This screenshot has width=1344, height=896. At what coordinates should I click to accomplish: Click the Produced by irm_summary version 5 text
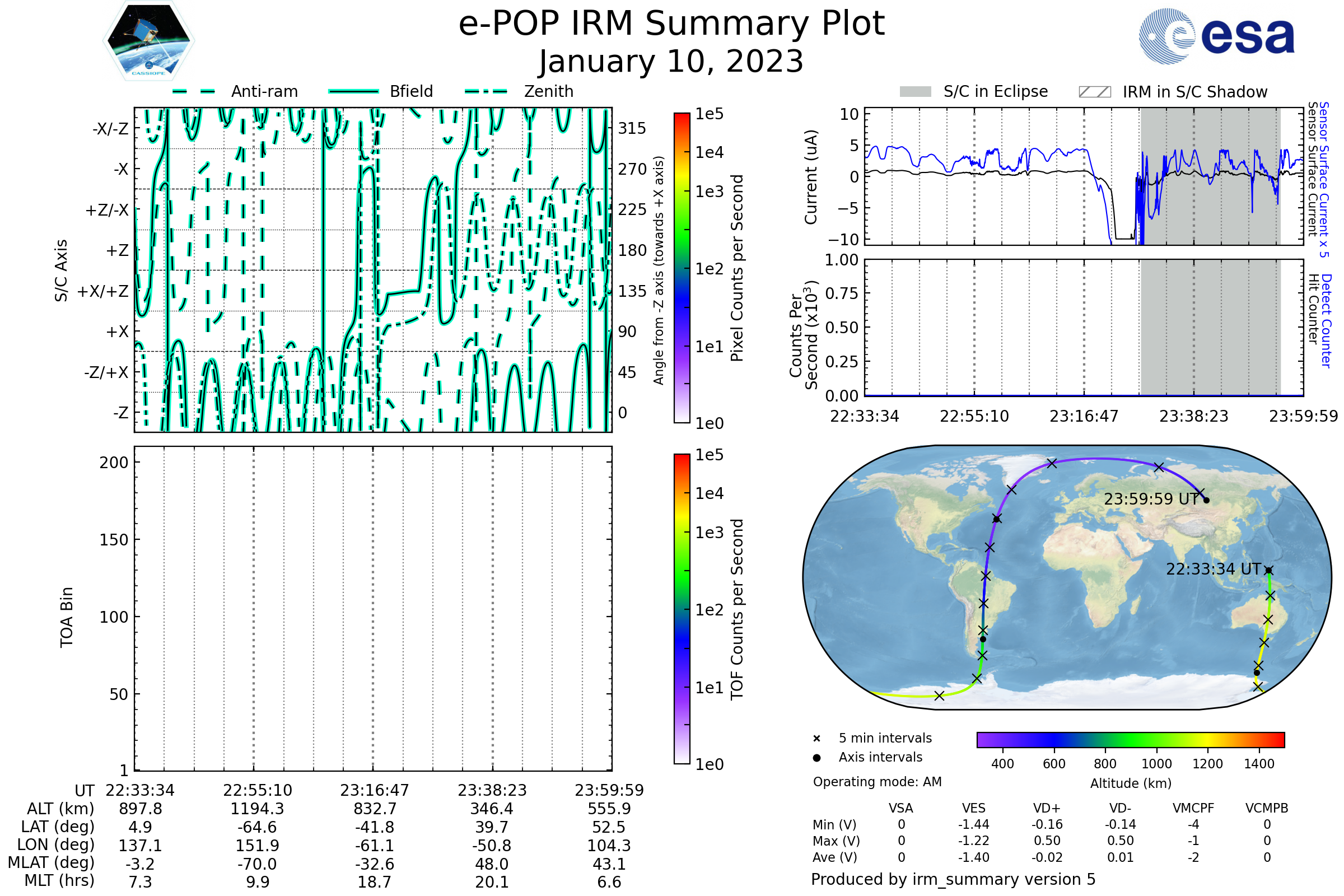click(x=953, y=879)
